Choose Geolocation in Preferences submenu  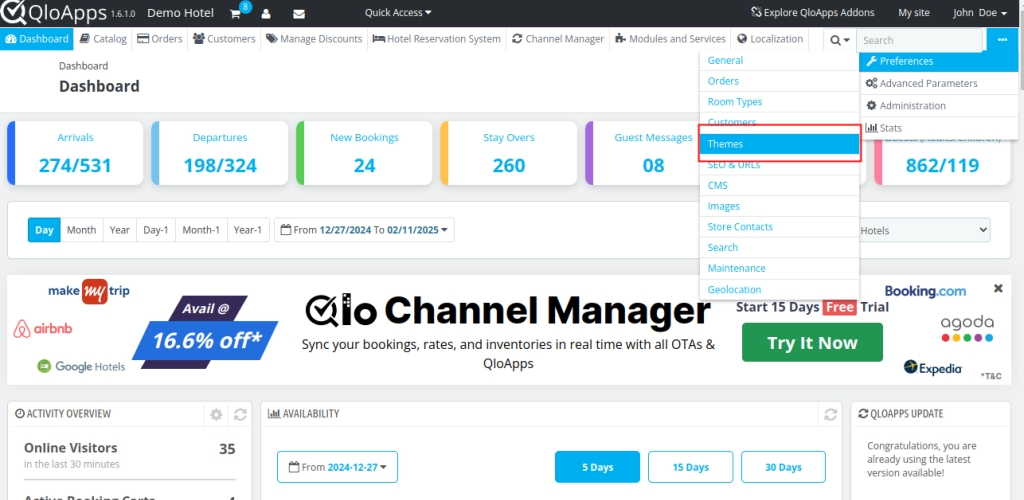point(779,289)
